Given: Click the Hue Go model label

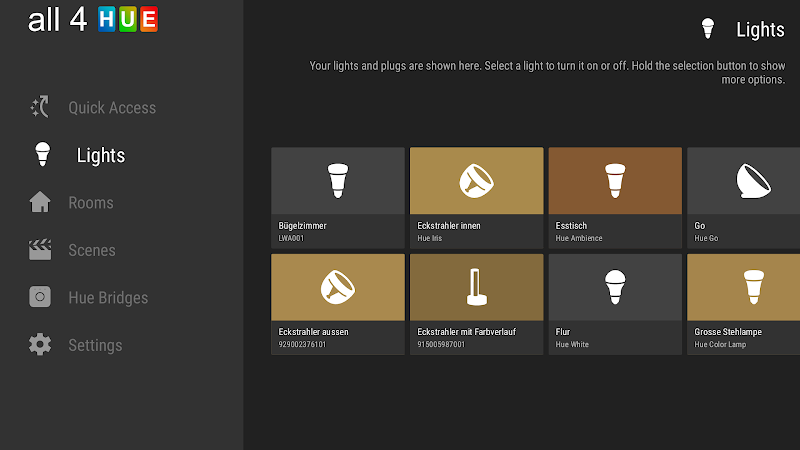Looking at the screenshot, I should click(x=706, y=238).
